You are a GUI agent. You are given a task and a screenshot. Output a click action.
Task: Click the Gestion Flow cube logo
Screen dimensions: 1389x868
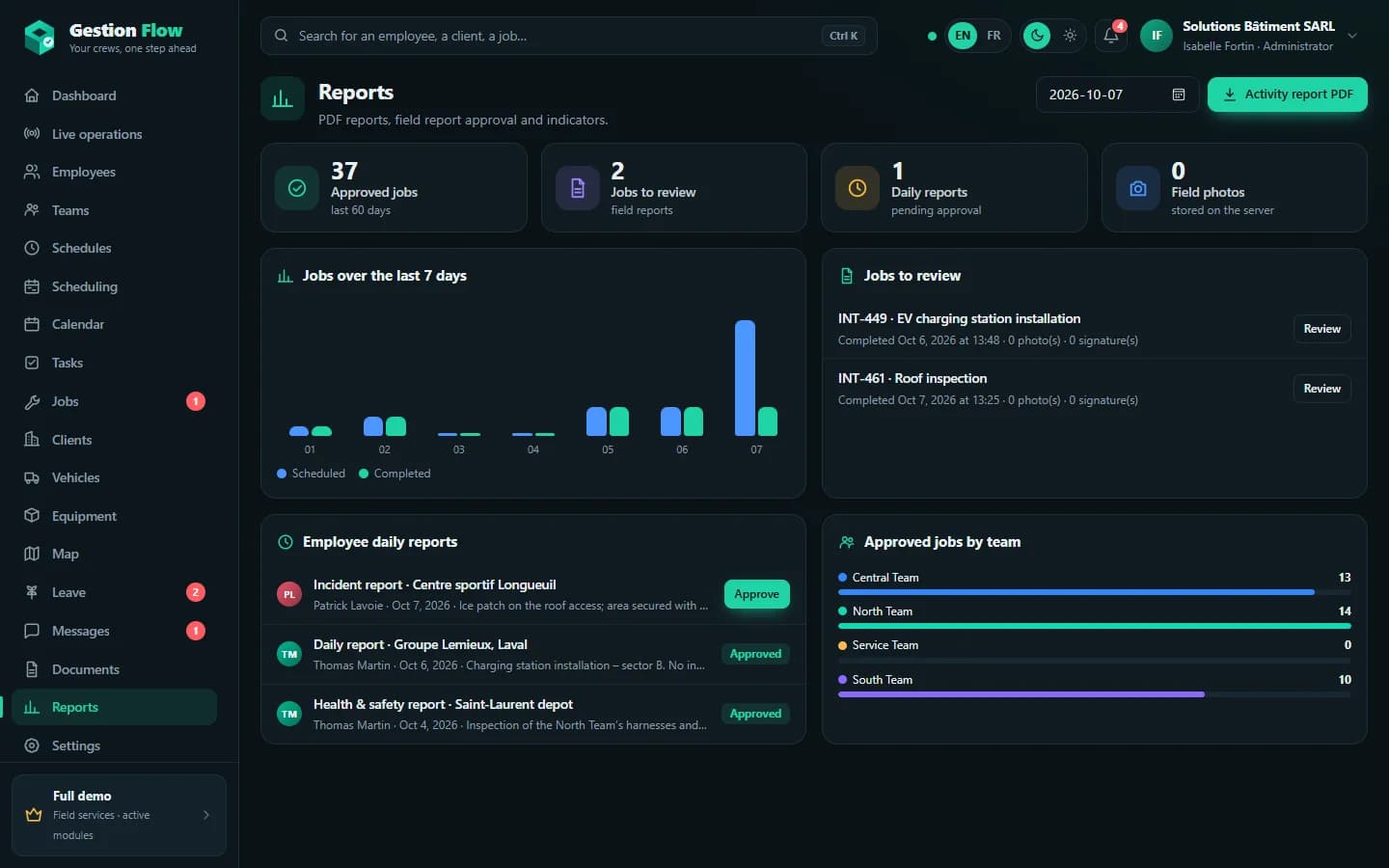(40, 38)
